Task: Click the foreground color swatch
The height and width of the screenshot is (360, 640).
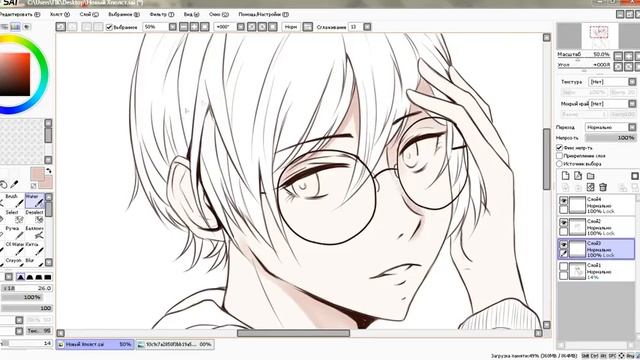Action: pyautogui.click(x=37, y=173)
